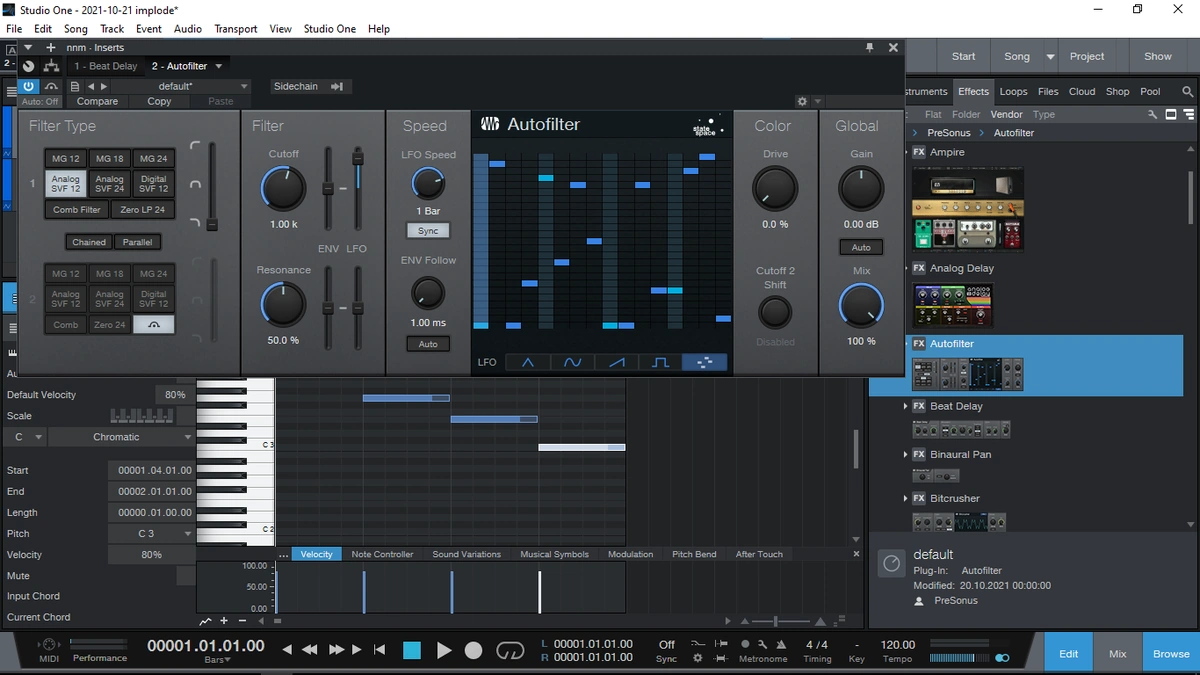Pin the Autofilter plugin window
Screen dimensions: 1200x675
point(870,47)
